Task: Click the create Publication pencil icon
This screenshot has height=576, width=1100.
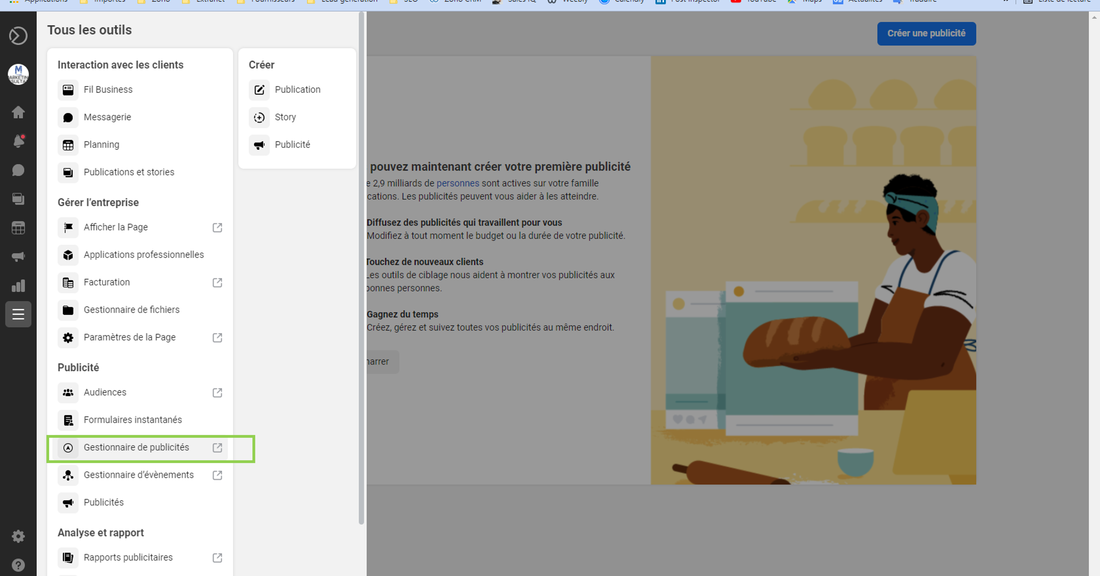Action: [259, 90]
